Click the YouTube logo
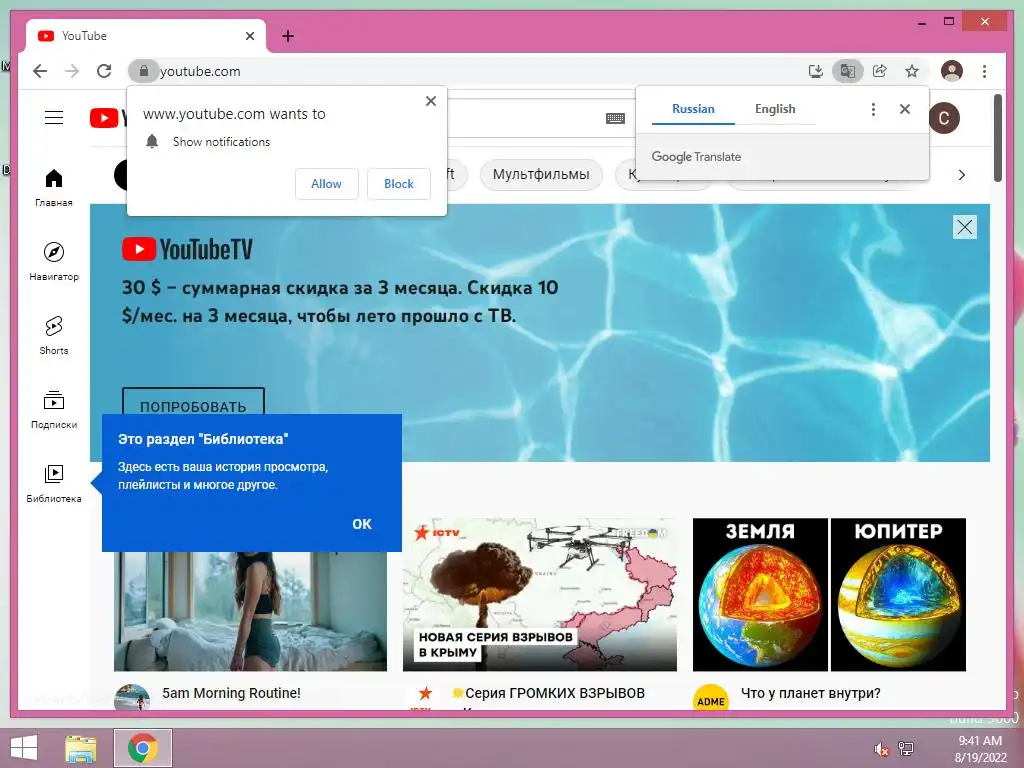1024x768 pixels. (108, 118)
